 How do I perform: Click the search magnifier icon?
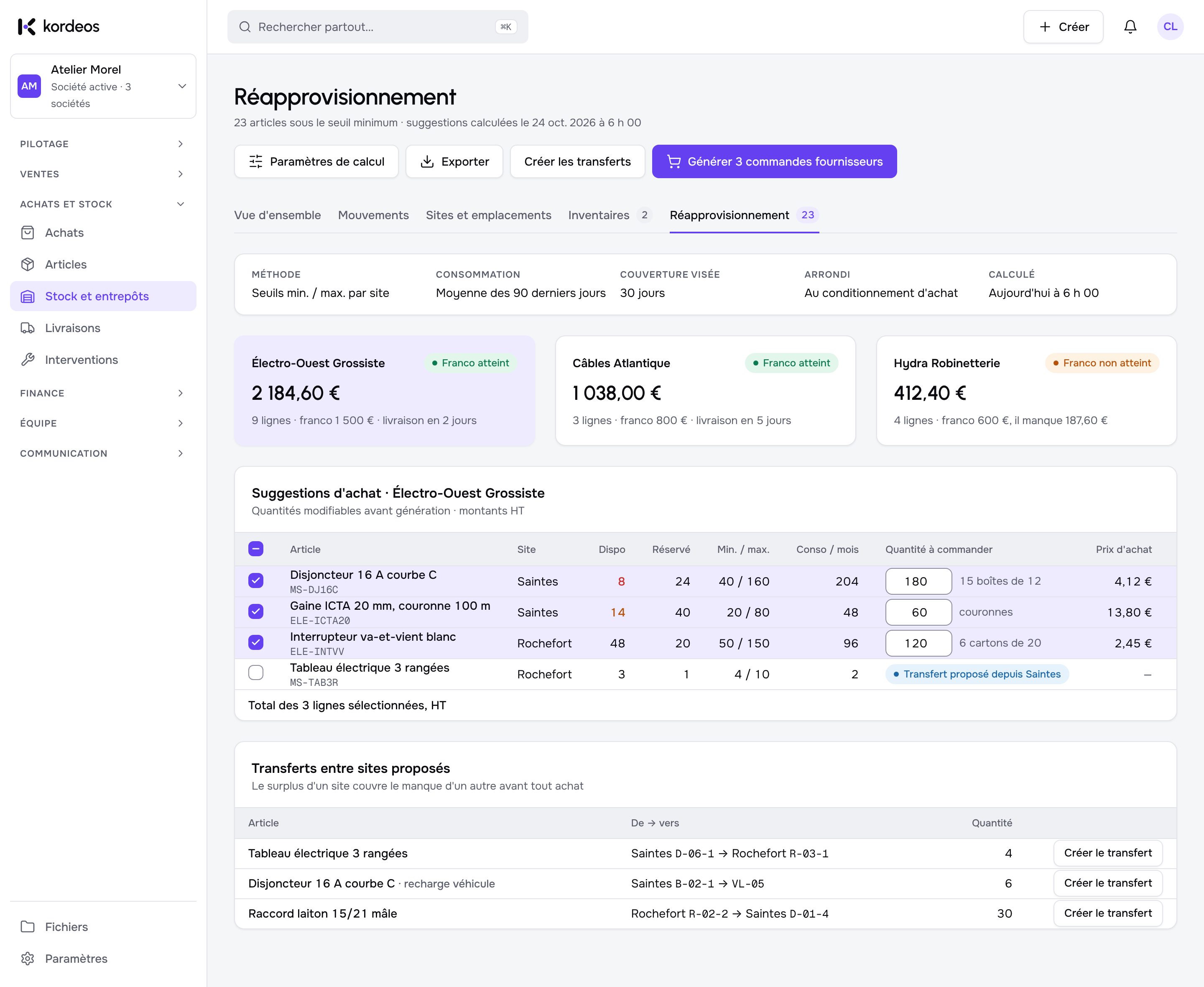click(x=245, y=27)
